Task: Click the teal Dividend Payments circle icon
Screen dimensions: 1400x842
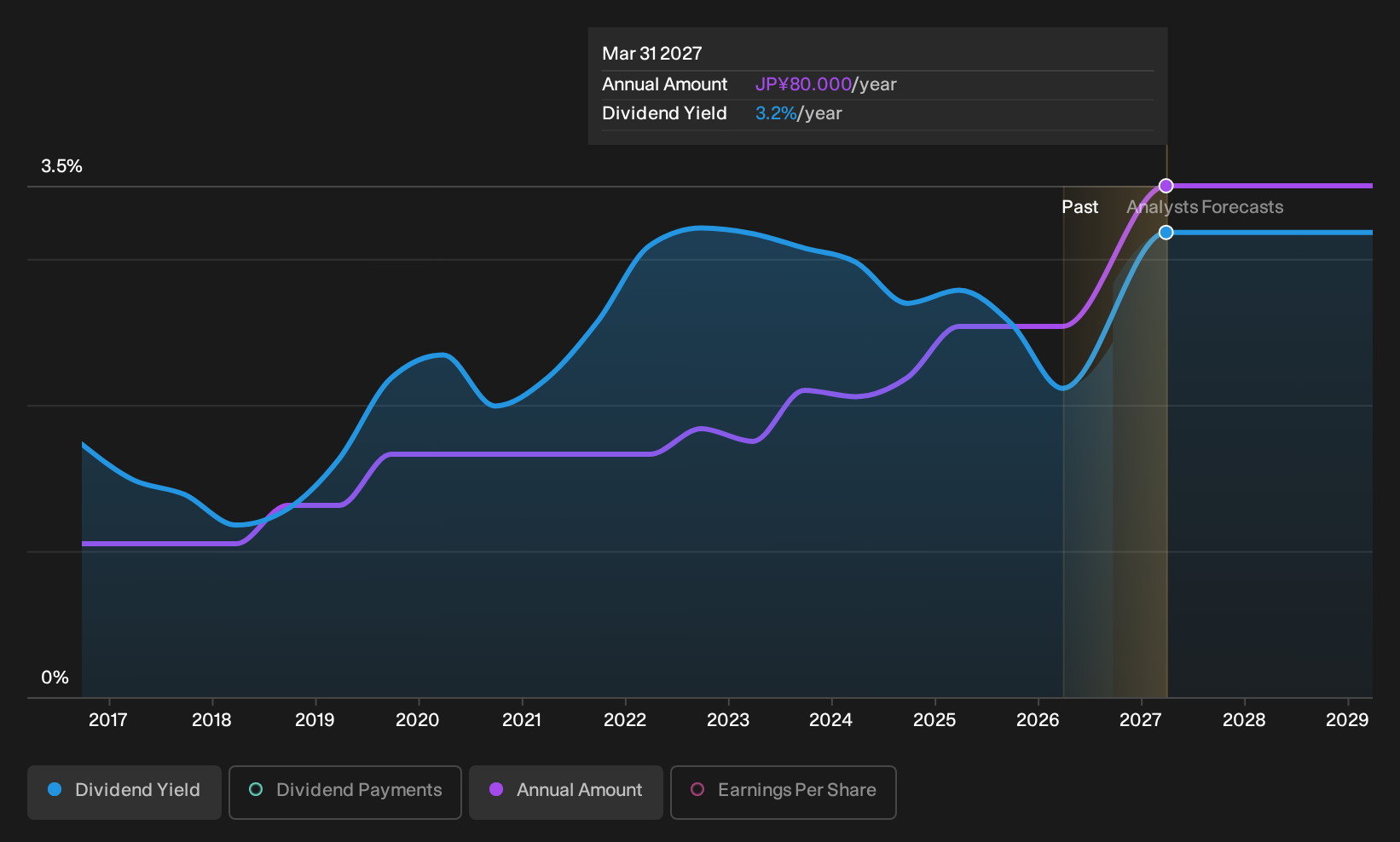Action: (x=256, y=789)
